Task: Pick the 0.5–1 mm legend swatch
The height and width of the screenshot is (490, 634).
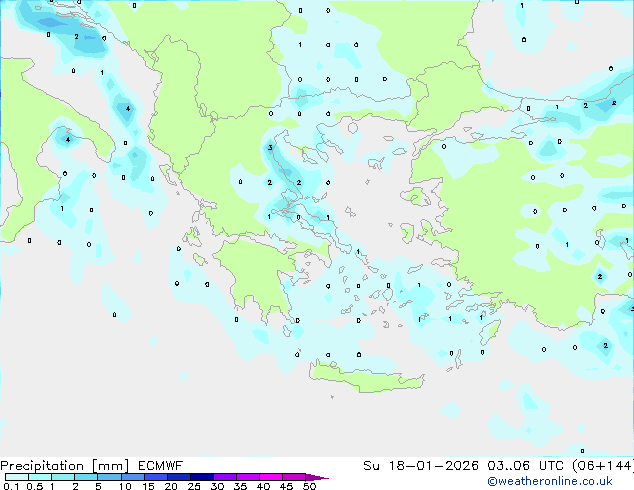Action: pyautogui.click(x=40, y=477)
